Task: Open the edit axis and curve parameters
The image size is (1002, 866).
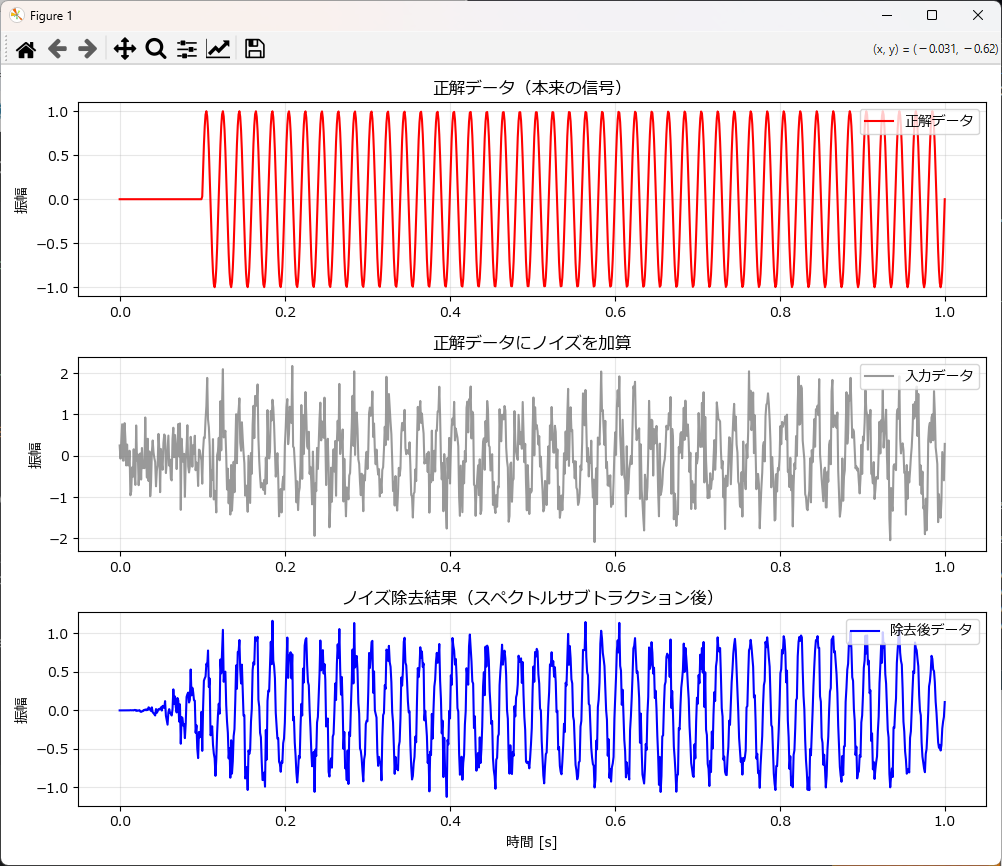Action: (x=218, y=49)
